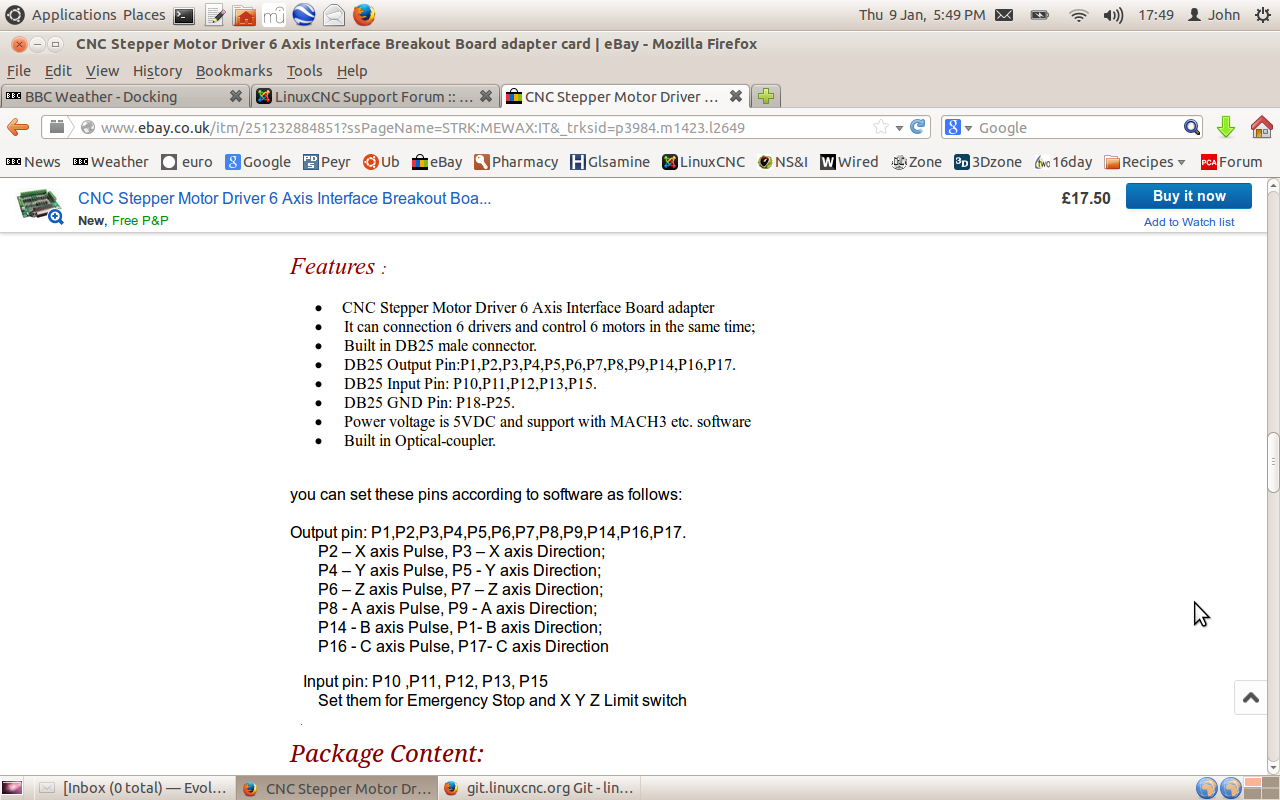Viewport: 1280px width, 800px height.
Task: Open the File menu
Action: tap(19, 70)
